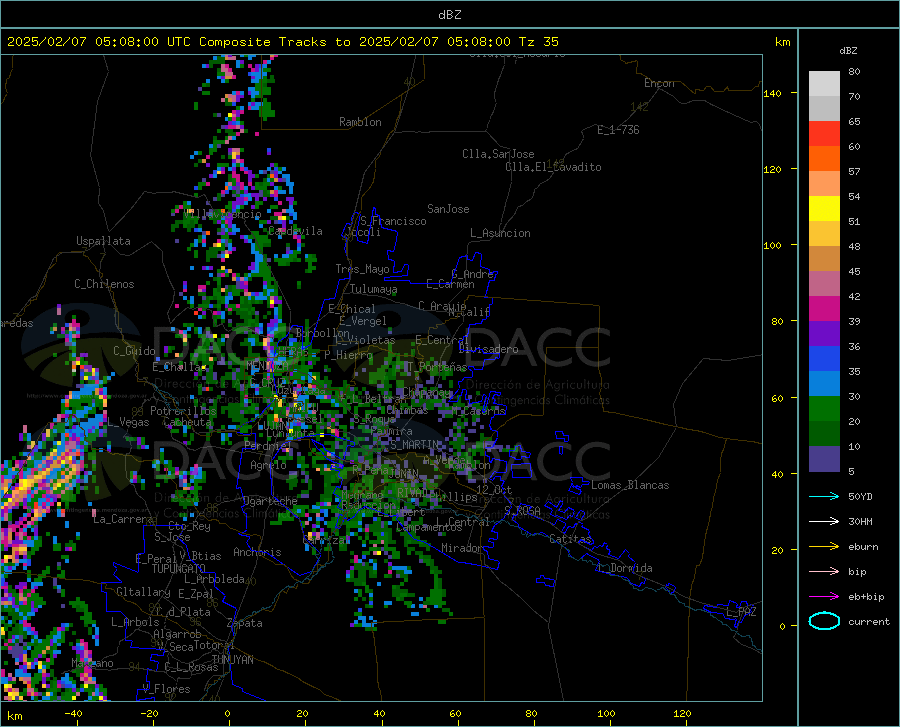Select the gray 65-70 dBZ swatch
The width and height of the screenshot is (900, 727).
point(824,108)
